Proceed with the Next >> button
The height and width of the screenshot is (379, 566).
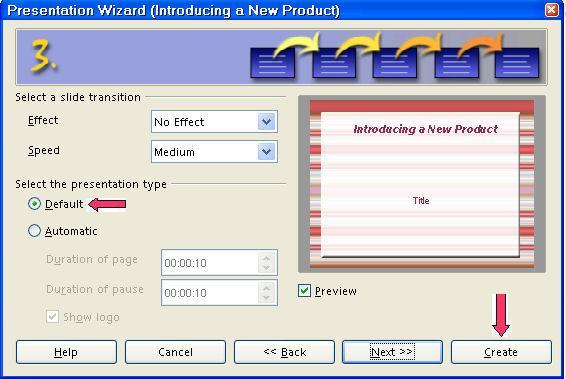(392, 352)
